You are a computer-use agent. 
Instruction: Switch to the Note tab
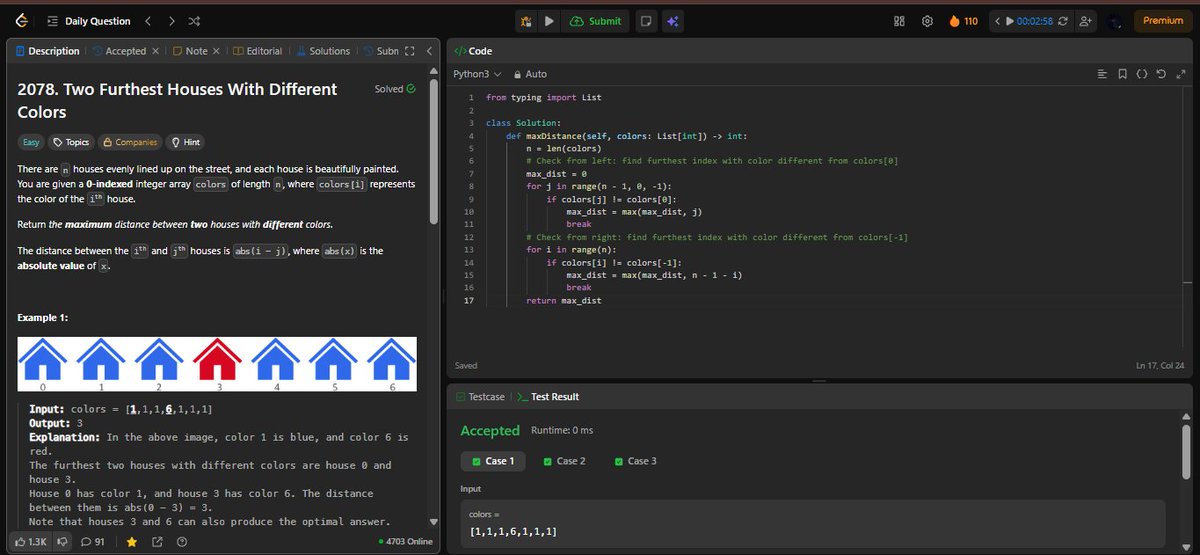(190, 51)
